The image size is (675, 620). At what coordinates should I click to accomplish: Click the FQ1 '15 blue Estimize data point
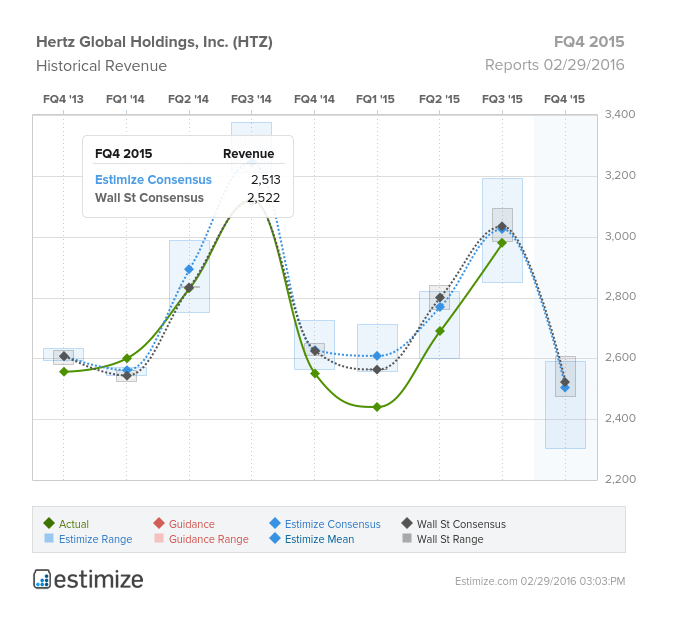377,356
